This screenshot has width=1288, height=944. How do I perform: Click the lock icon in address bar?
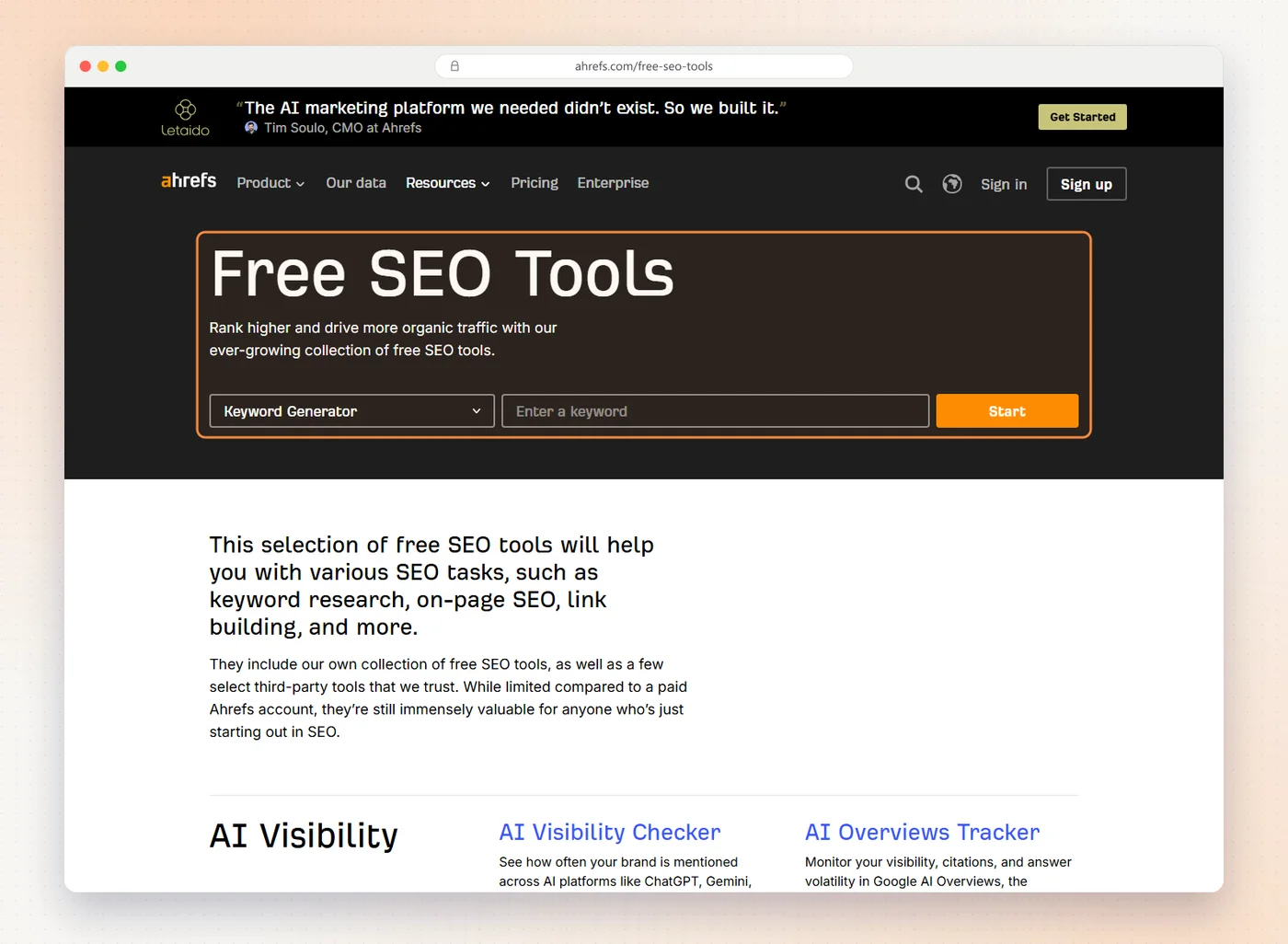tap(454, 66)
